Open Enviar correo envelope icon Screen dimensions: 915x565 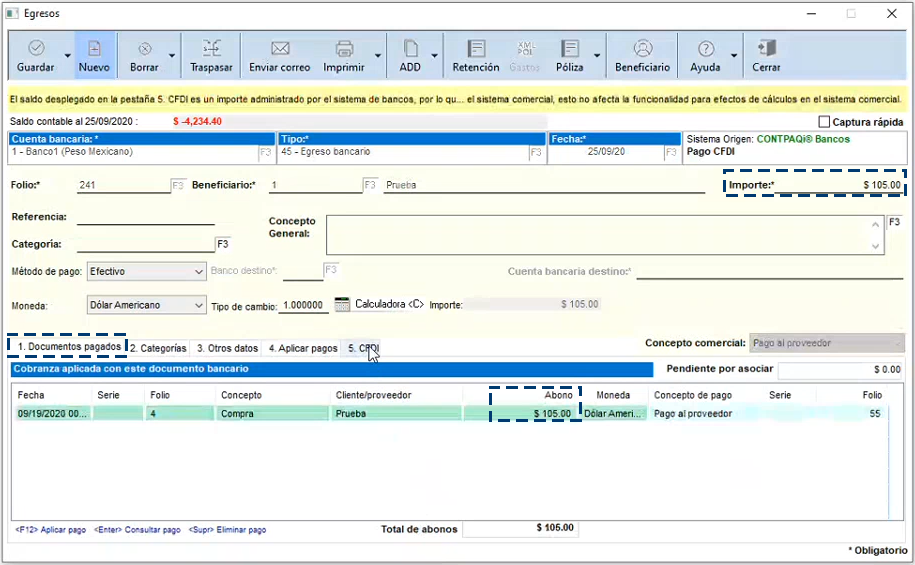pos(280,49)
